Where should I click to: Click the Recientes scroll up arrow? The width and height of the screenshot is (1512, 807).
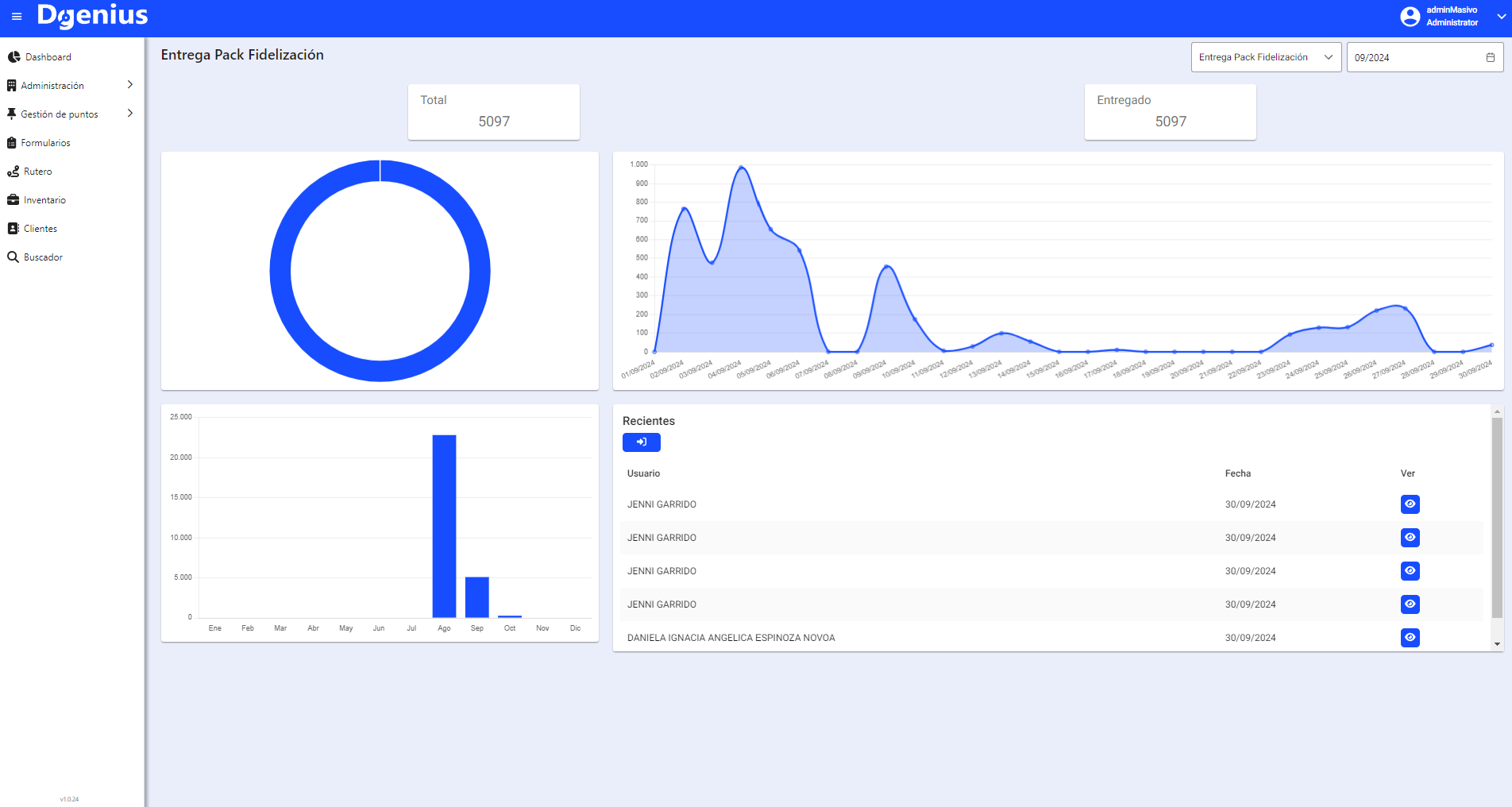pyautogui.click(x=1497, y=411)
